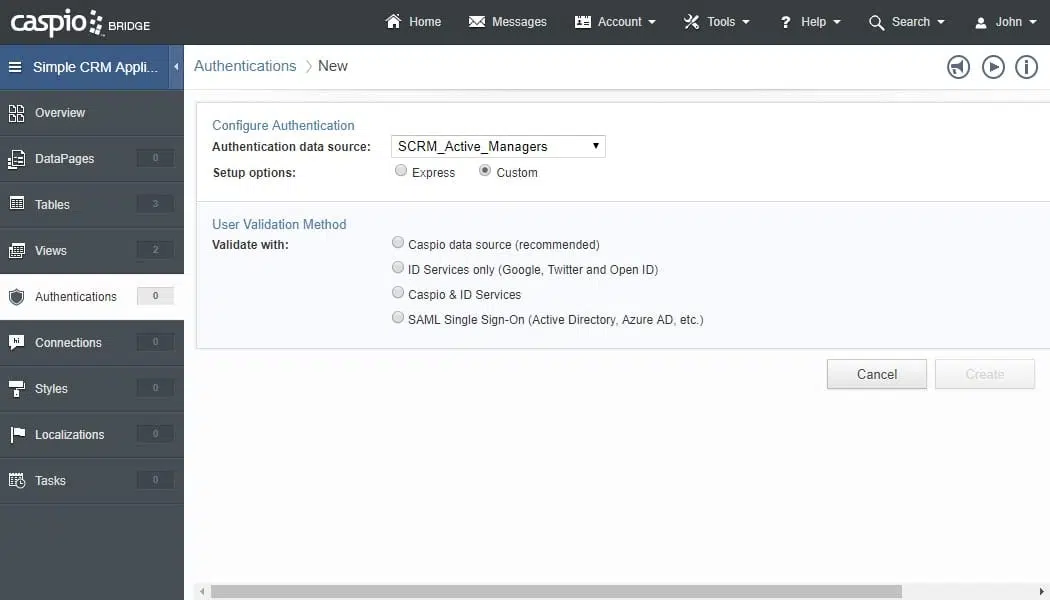Open the Tasks calendar icon
This screenshot has width=1050, height=600.
click(17, 480)
